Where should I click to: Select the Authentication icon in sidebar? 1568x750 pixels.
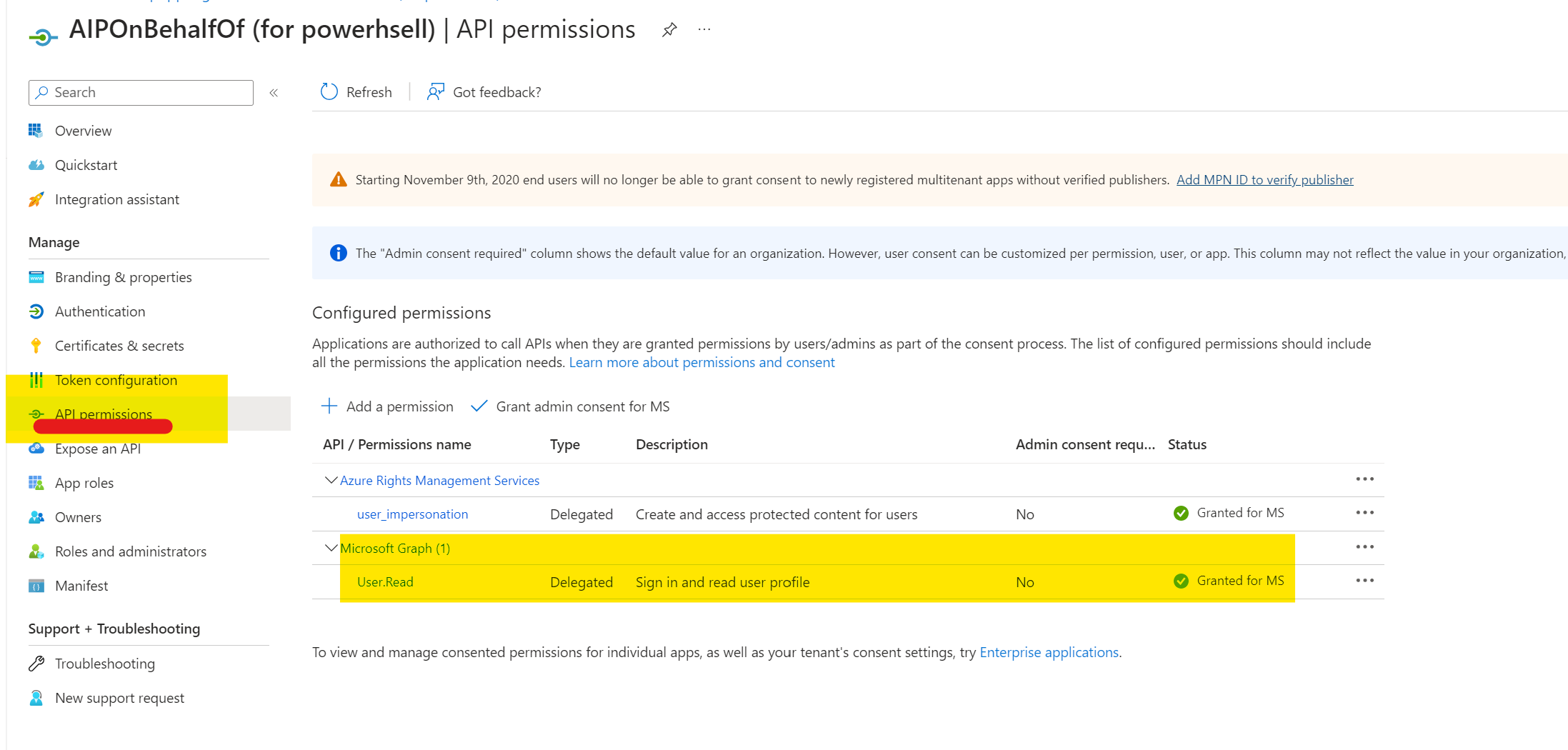[x=36, y=311]
